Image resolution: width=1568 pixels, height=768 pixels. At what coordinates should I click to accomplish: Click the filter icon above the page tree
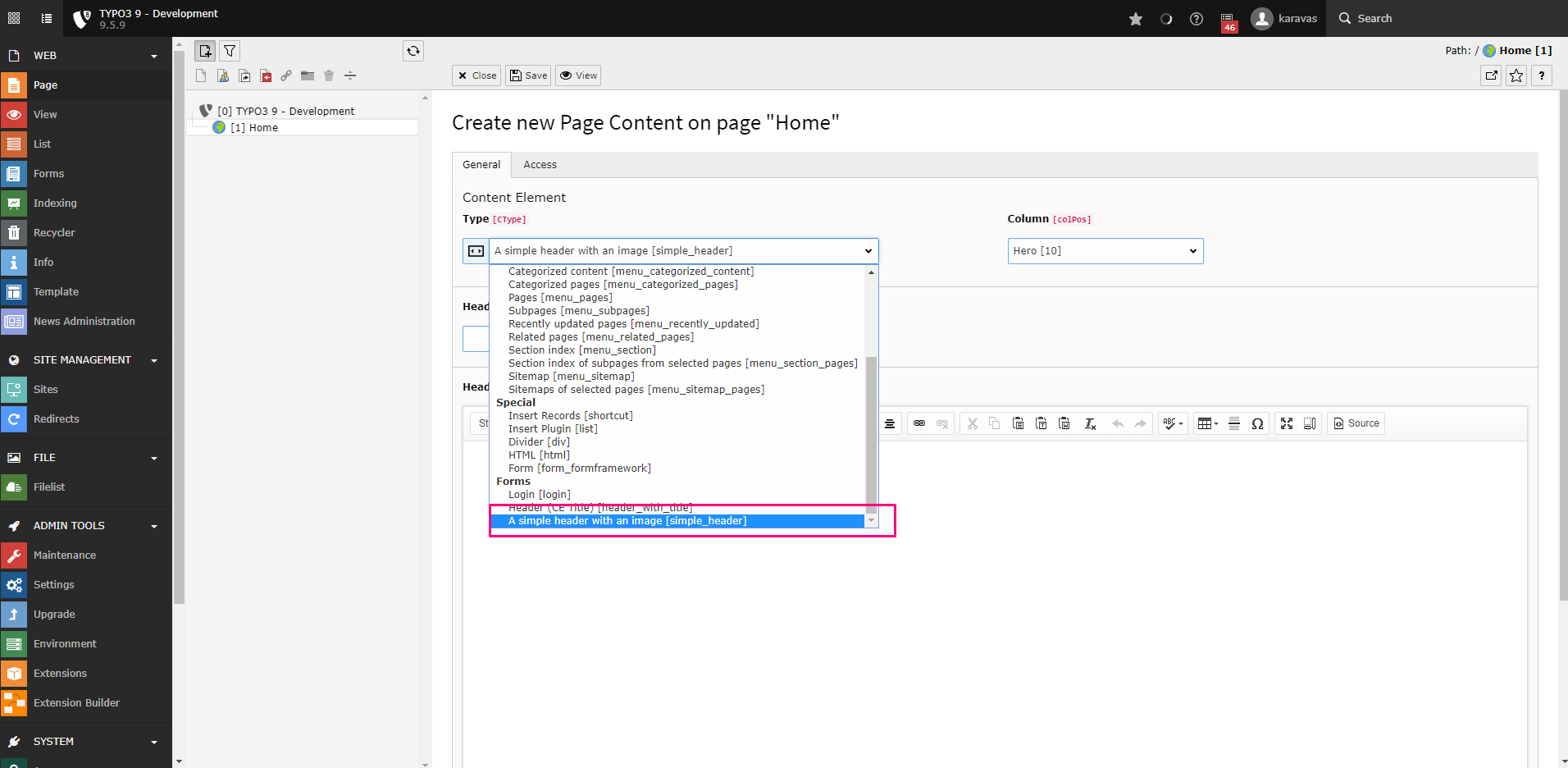(230, 51)
